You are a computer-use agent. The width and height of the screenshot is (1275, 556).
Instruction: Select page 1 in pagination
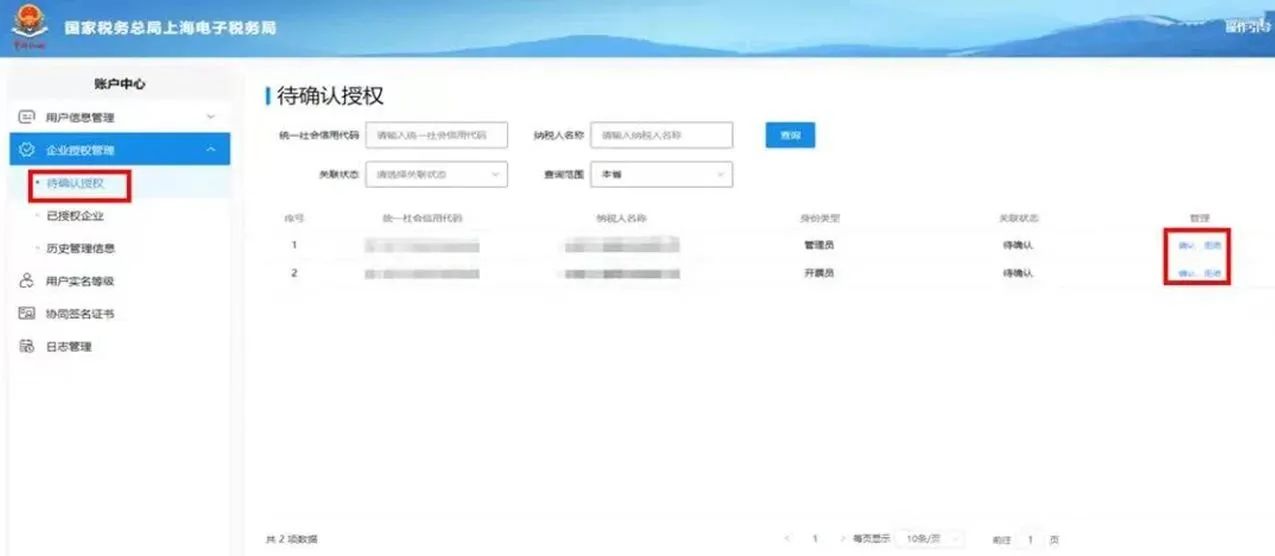point(815,539)
